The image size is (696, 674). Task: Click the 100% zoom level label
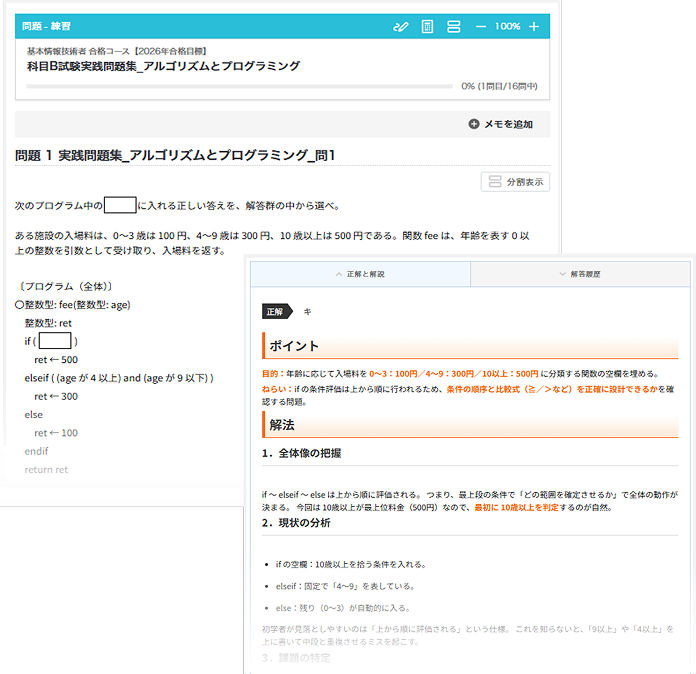[507, 26]
